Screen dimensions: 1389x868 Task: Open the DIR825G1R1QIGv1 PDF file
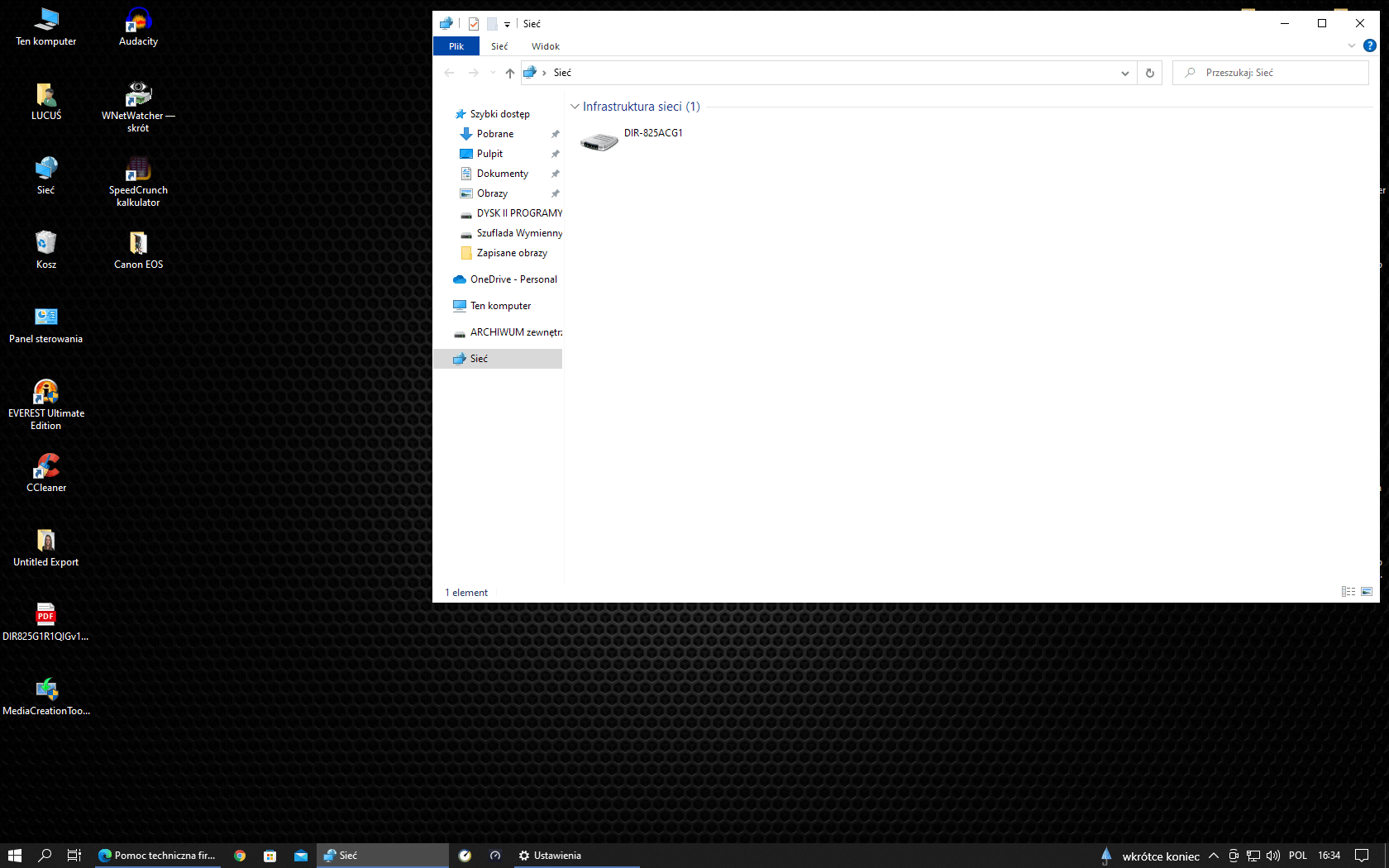(46, 622)
